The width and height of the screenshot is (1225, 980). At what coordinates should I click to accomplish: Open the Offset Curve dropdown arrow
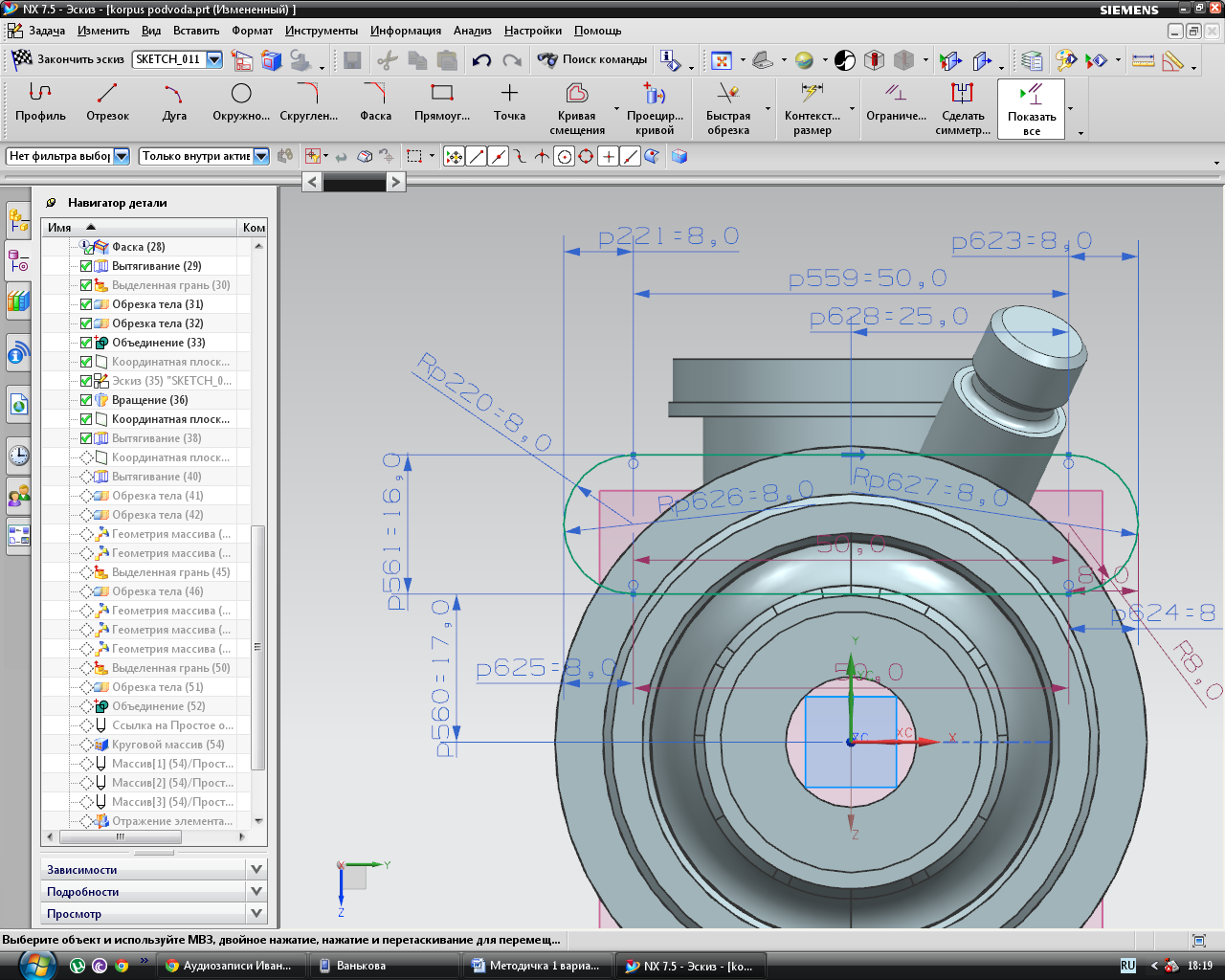(x=616, y=109)
